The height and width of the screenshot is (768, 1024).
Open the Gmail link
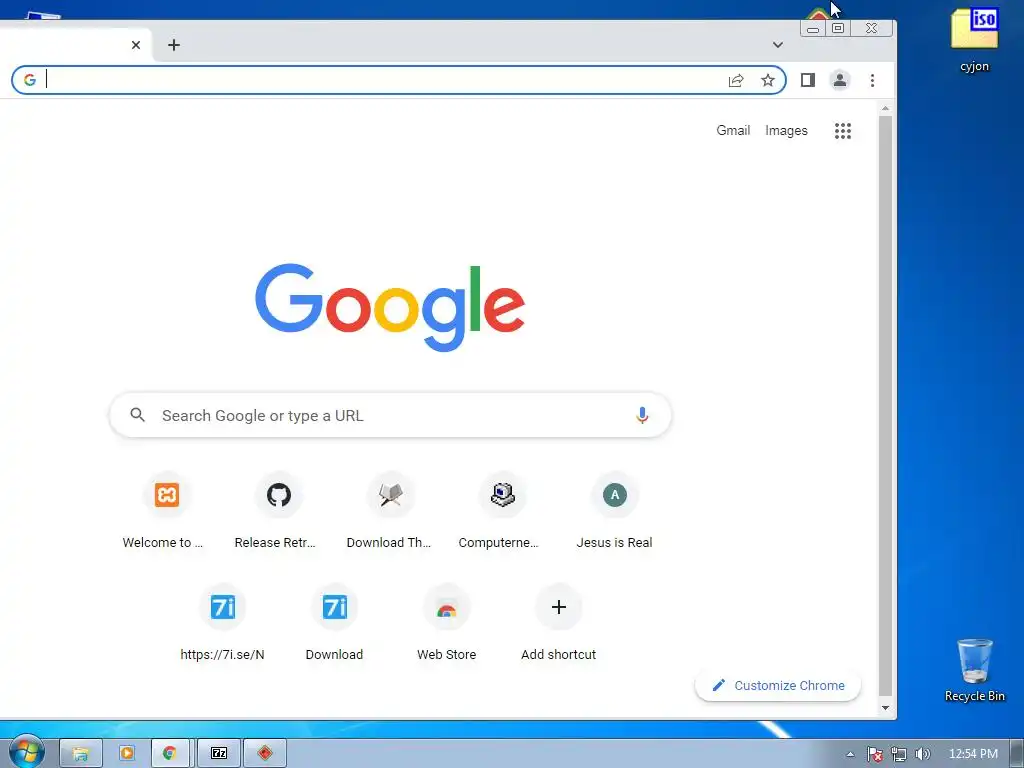[733, 131]
